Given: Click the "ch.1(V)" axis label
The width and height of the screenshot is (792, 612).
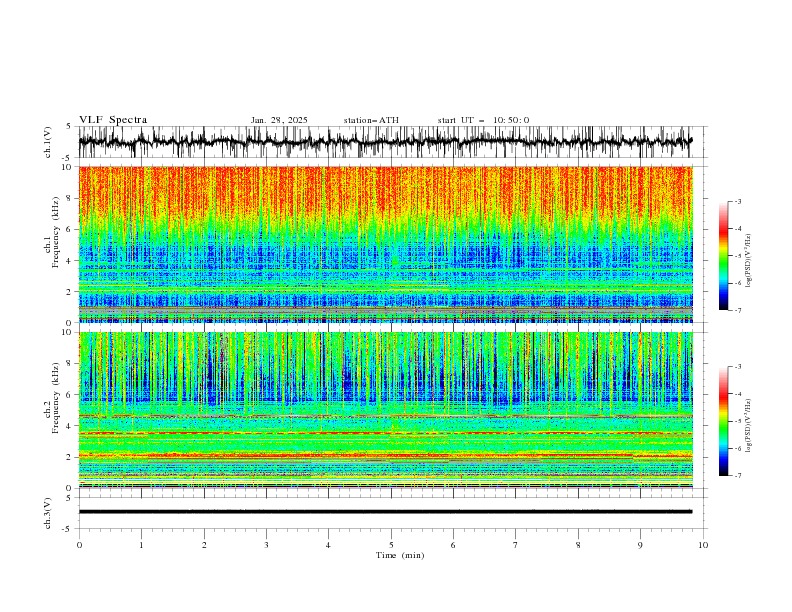Looking at the screenshot, I should coord(48,142).
